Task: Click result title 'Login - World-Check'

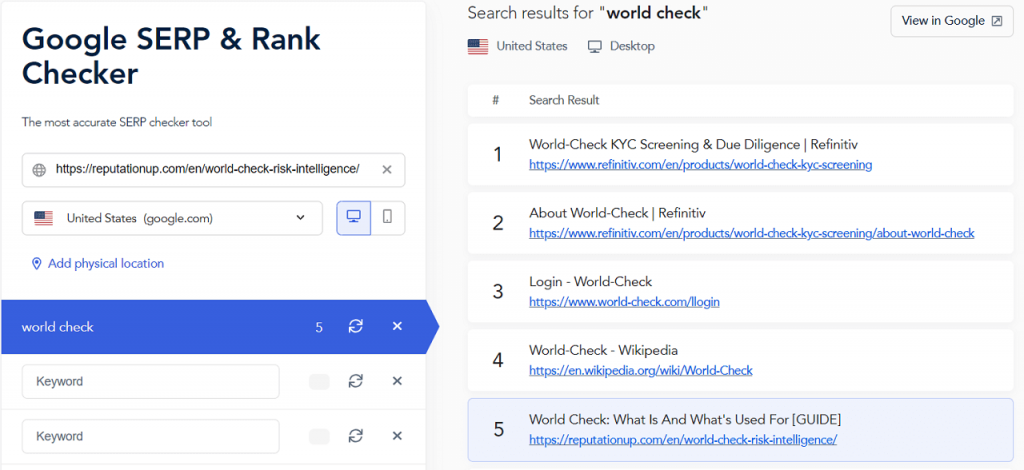Action: 590,282
